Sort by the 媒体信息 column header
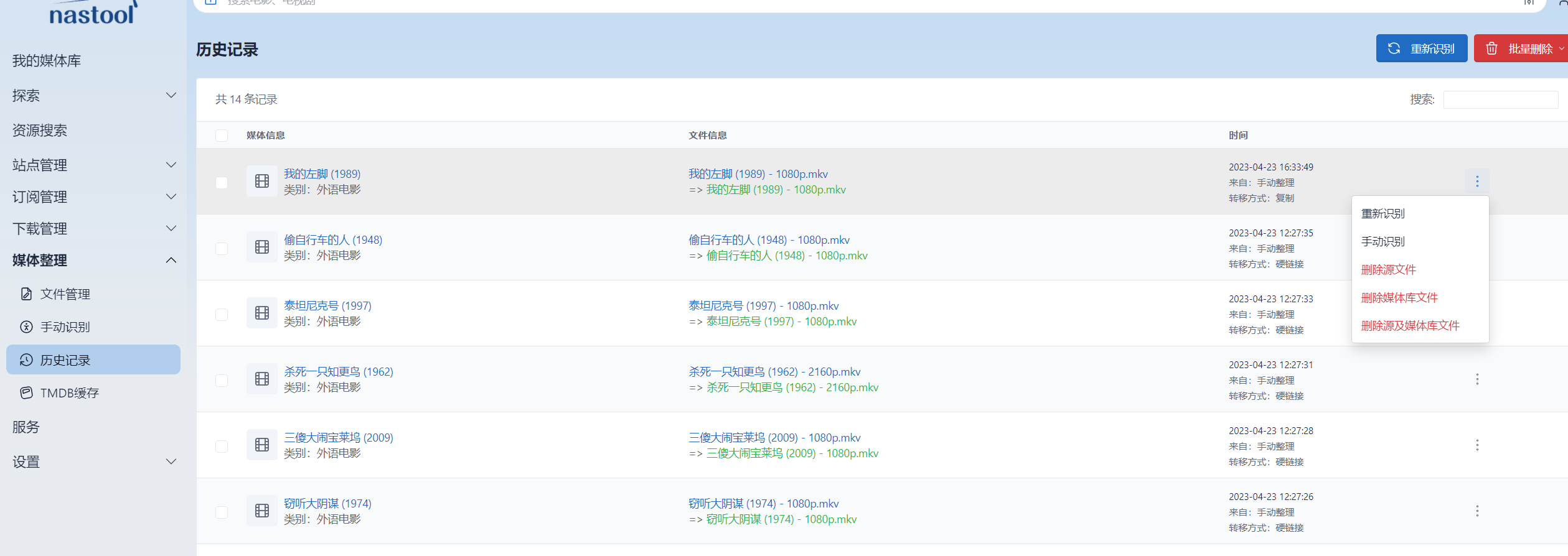This screenshot has width=1568, height=556. point(266,135)
